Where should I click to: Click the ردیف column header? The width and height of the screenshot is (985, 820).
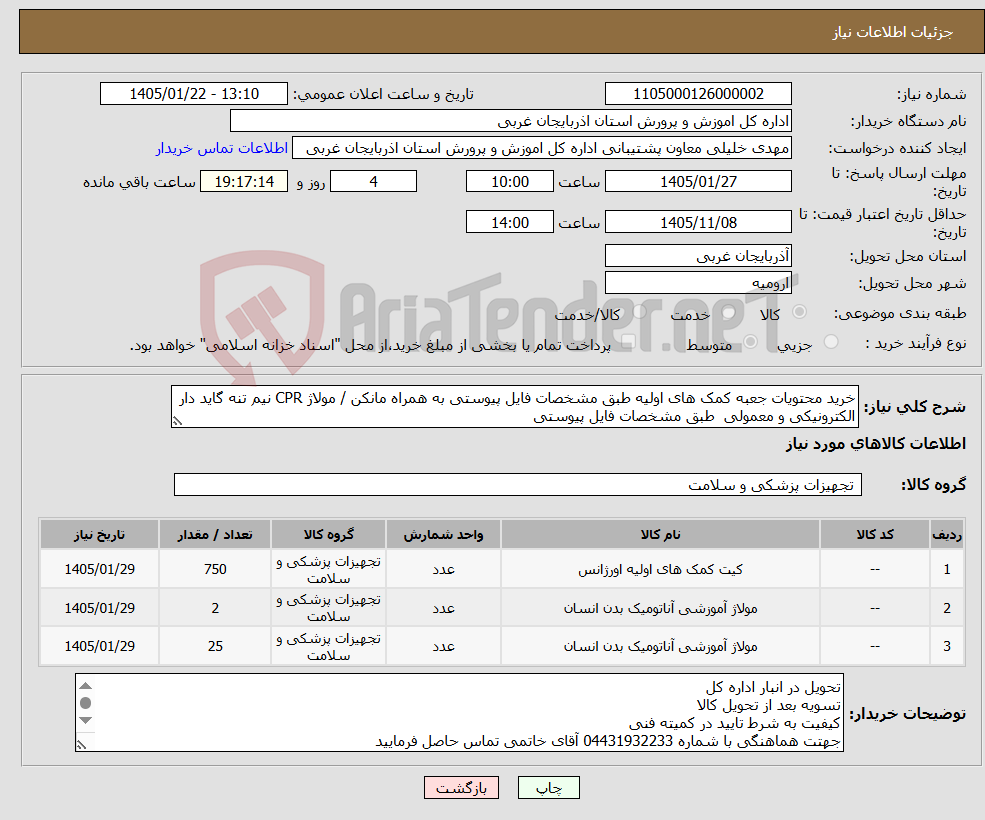pyautogui.click(x=947, y=534)
